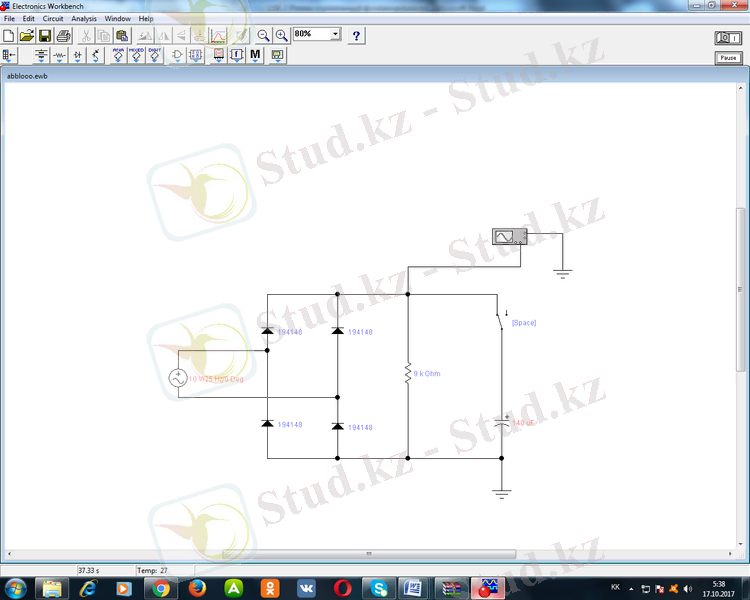
Task: Zoom in on the circuit
Action: tap(282, 36)
